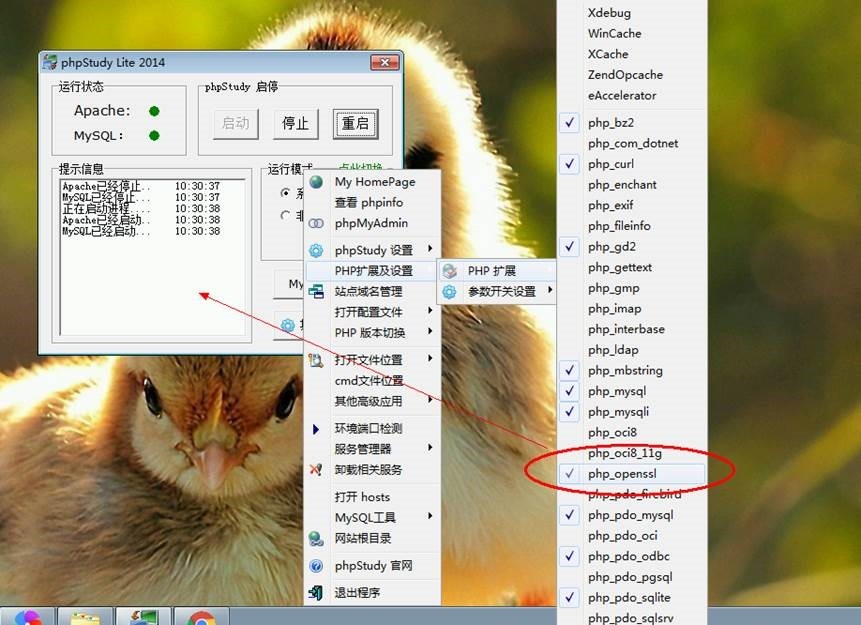Image resolution: width=861 pixels, height=625 pixels.
Task: Uncheck the php_openssl extension
Action: coord(570,473)
